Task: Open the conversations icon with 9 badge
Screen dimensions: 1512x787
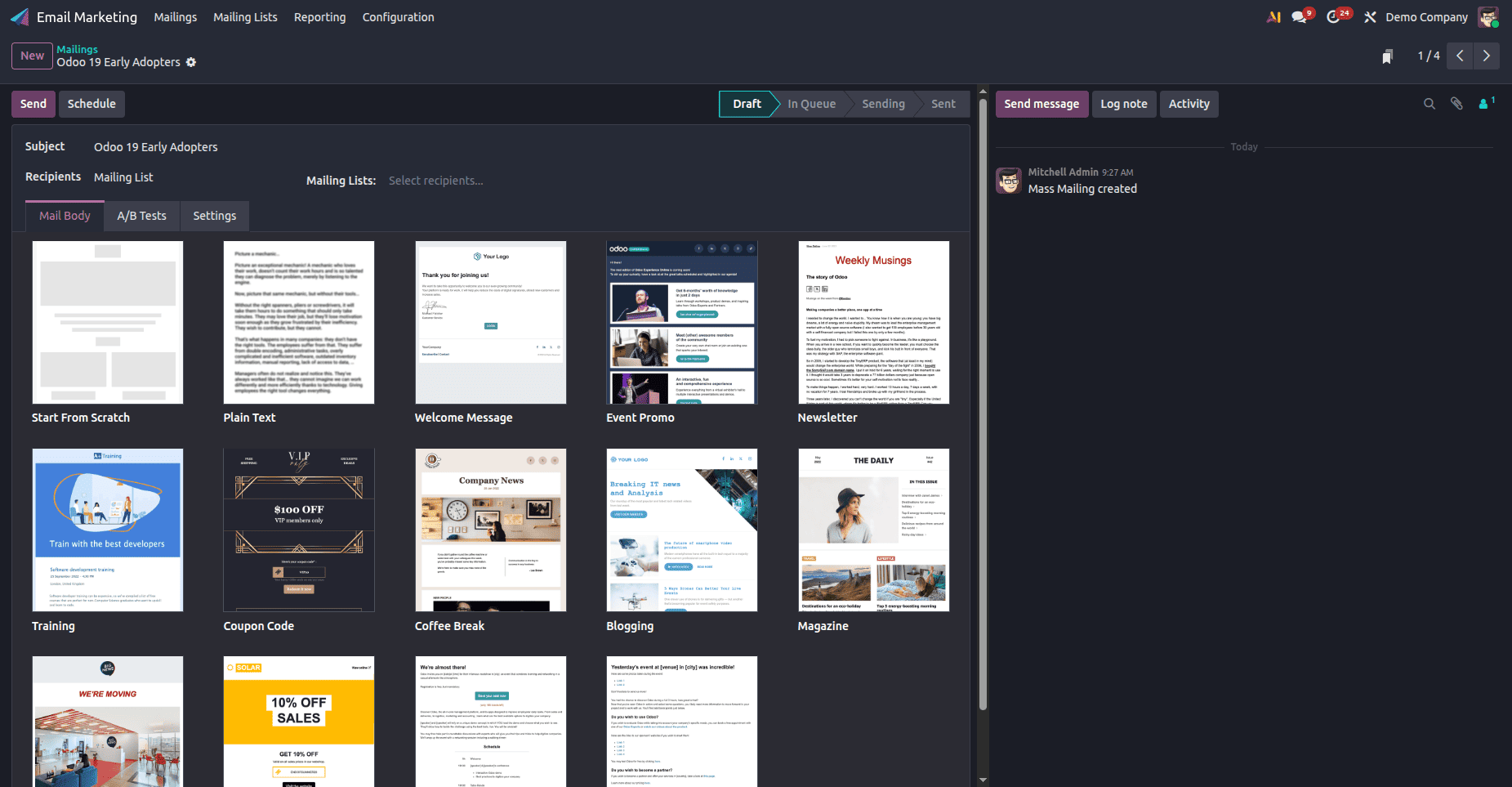Action: [1300, 17]
